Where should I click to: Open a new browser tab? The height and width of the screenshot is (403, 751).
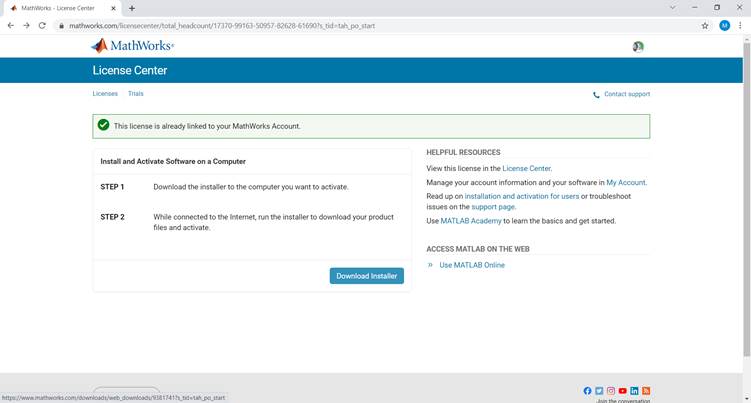pos(132,8)
